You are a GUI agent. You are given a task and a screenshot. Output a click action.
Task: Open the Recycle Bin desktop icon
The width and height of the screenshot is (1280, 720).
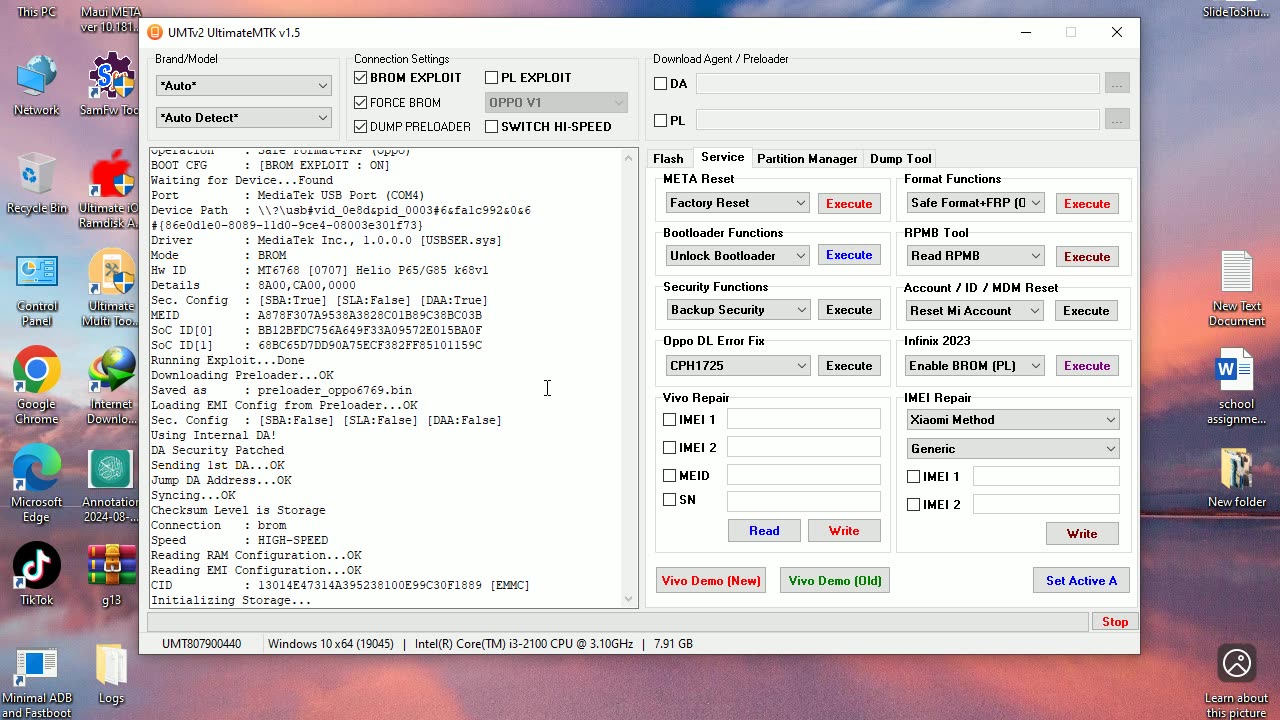pos(36,184)
